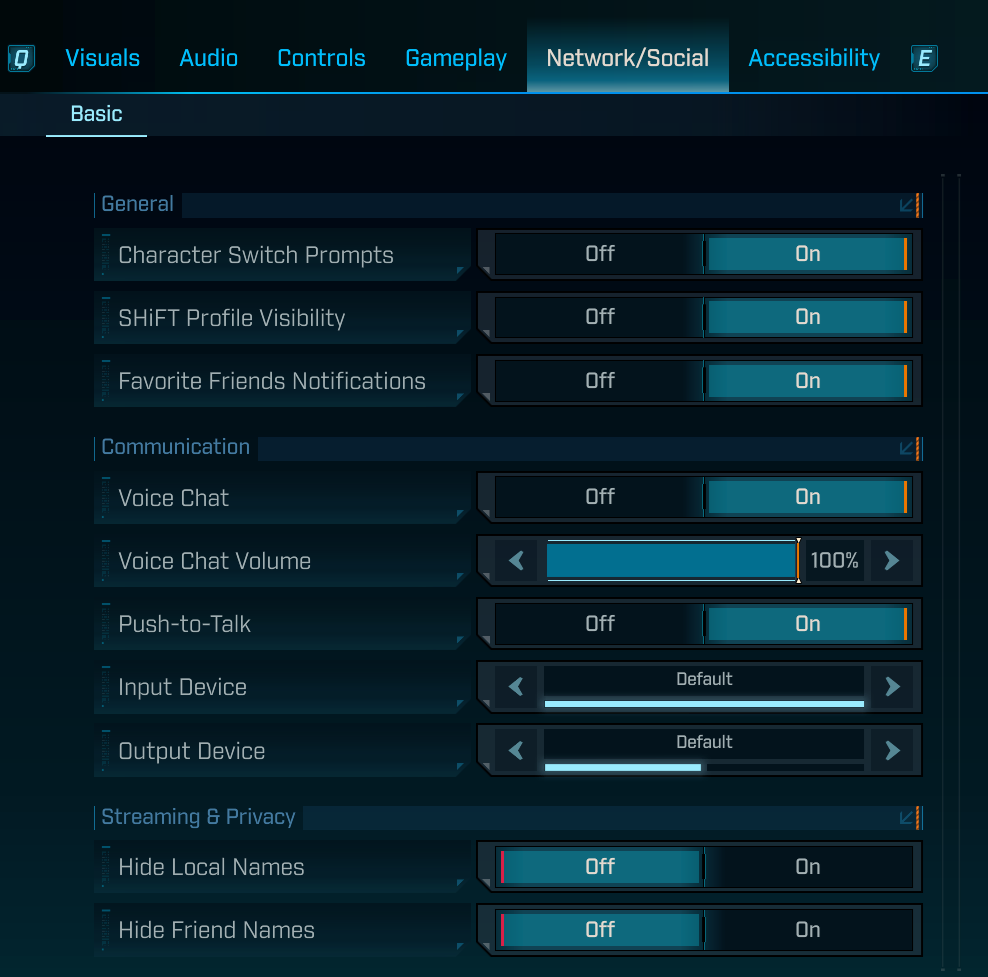Set Hide Local Names to Off

599,867
